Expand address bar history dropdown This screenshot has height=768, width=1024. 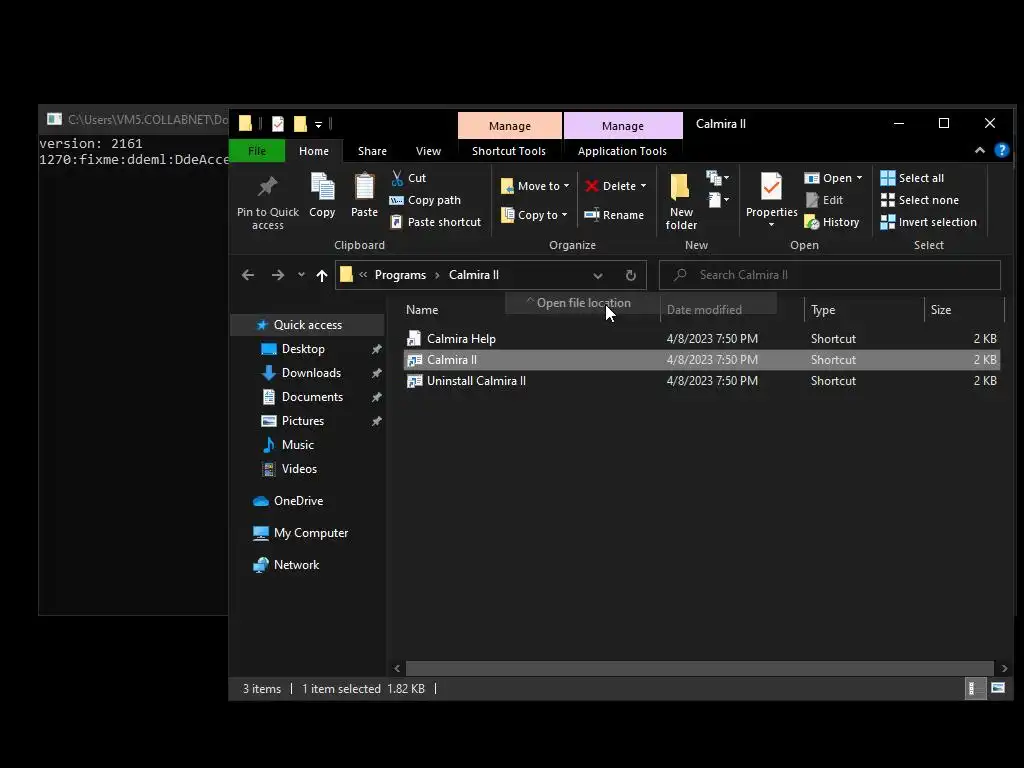(x=598, y=276)
